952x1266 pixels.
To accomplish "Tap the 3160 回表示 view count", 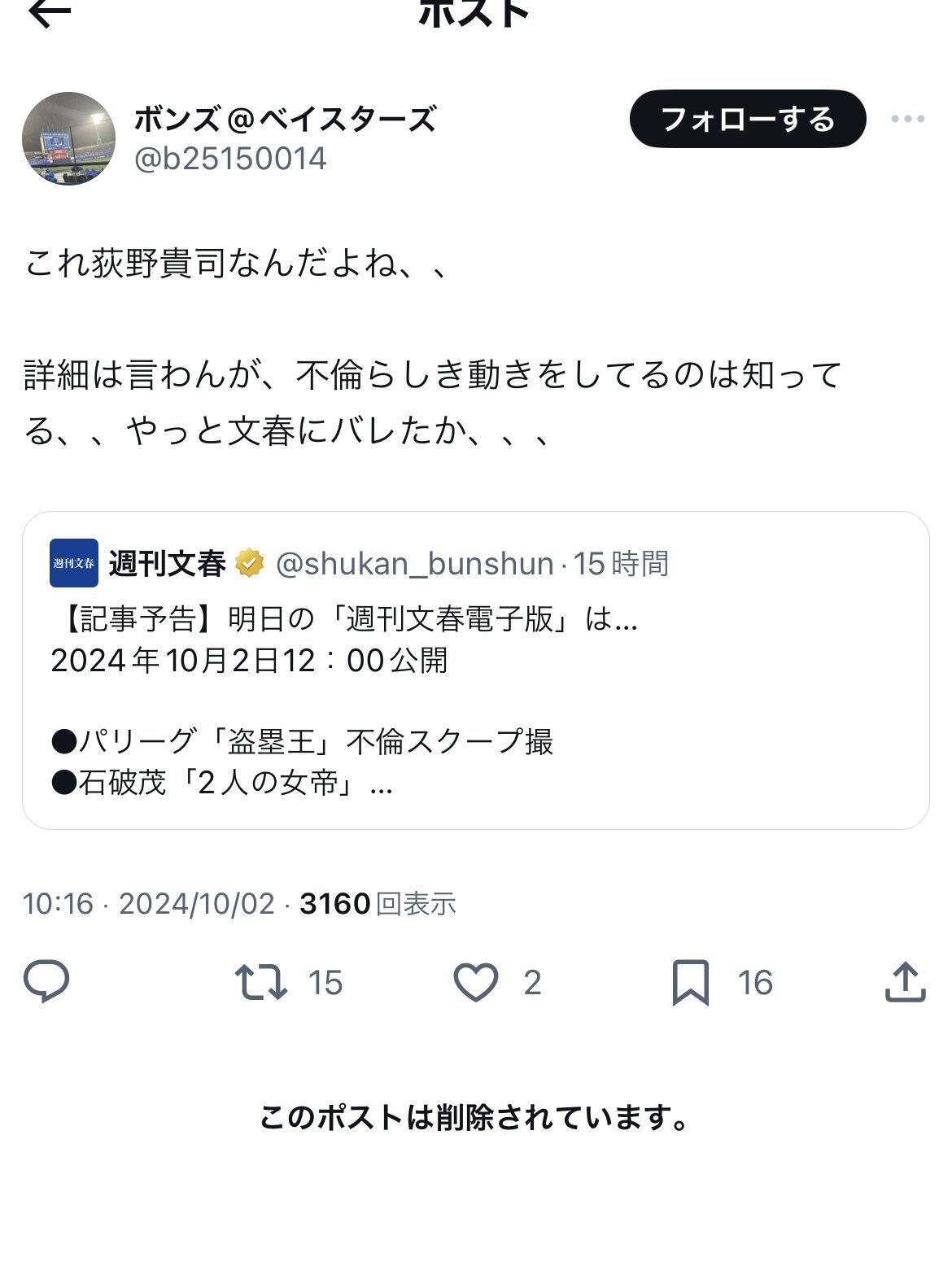I will [378, 903].
